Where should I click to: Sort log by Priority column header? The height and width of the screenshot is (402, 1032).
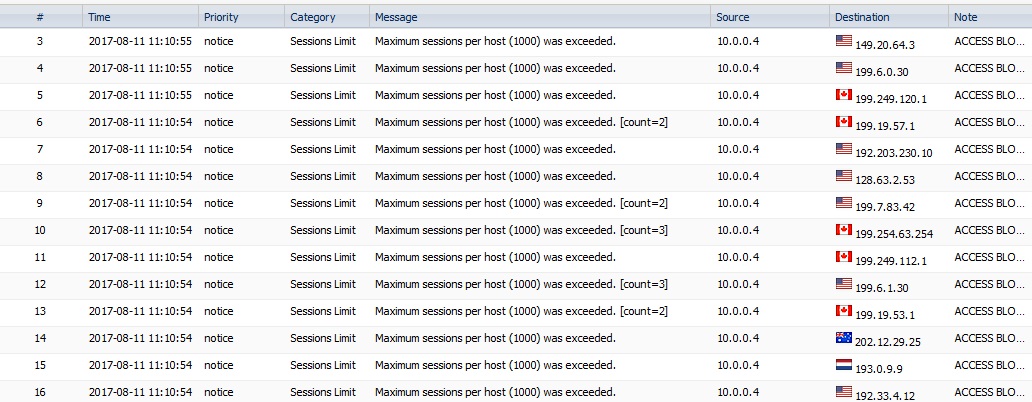click(221, 17)
